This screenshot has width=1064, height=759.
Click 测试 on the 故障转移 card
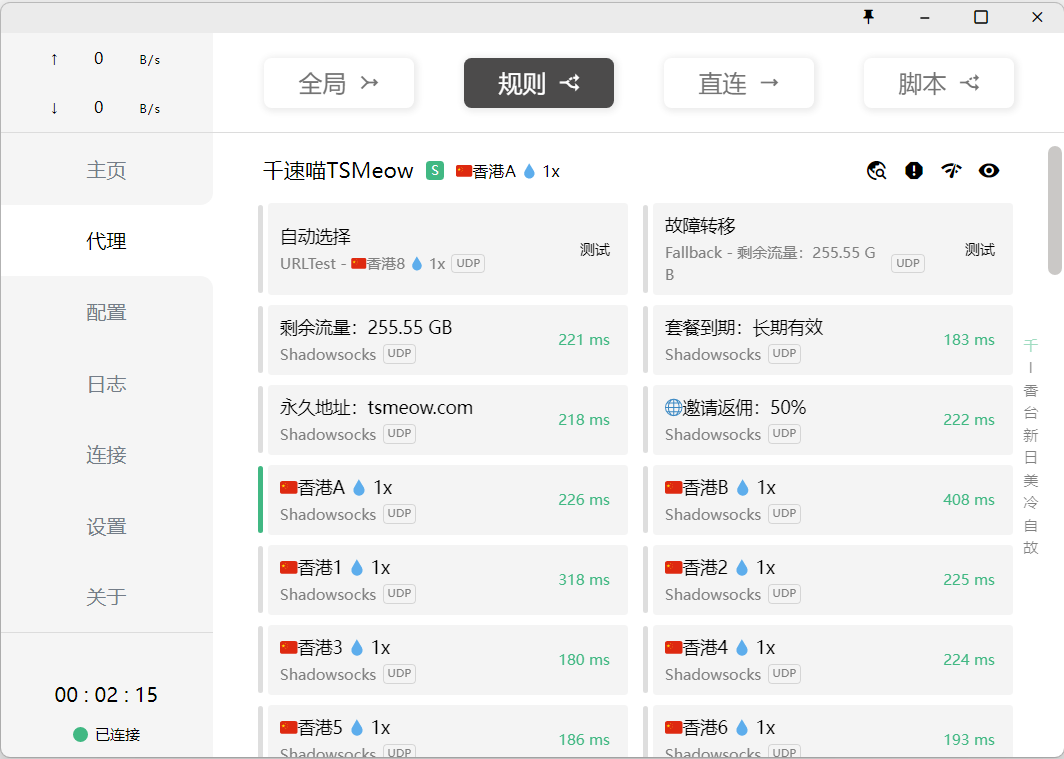coord(980,250)
